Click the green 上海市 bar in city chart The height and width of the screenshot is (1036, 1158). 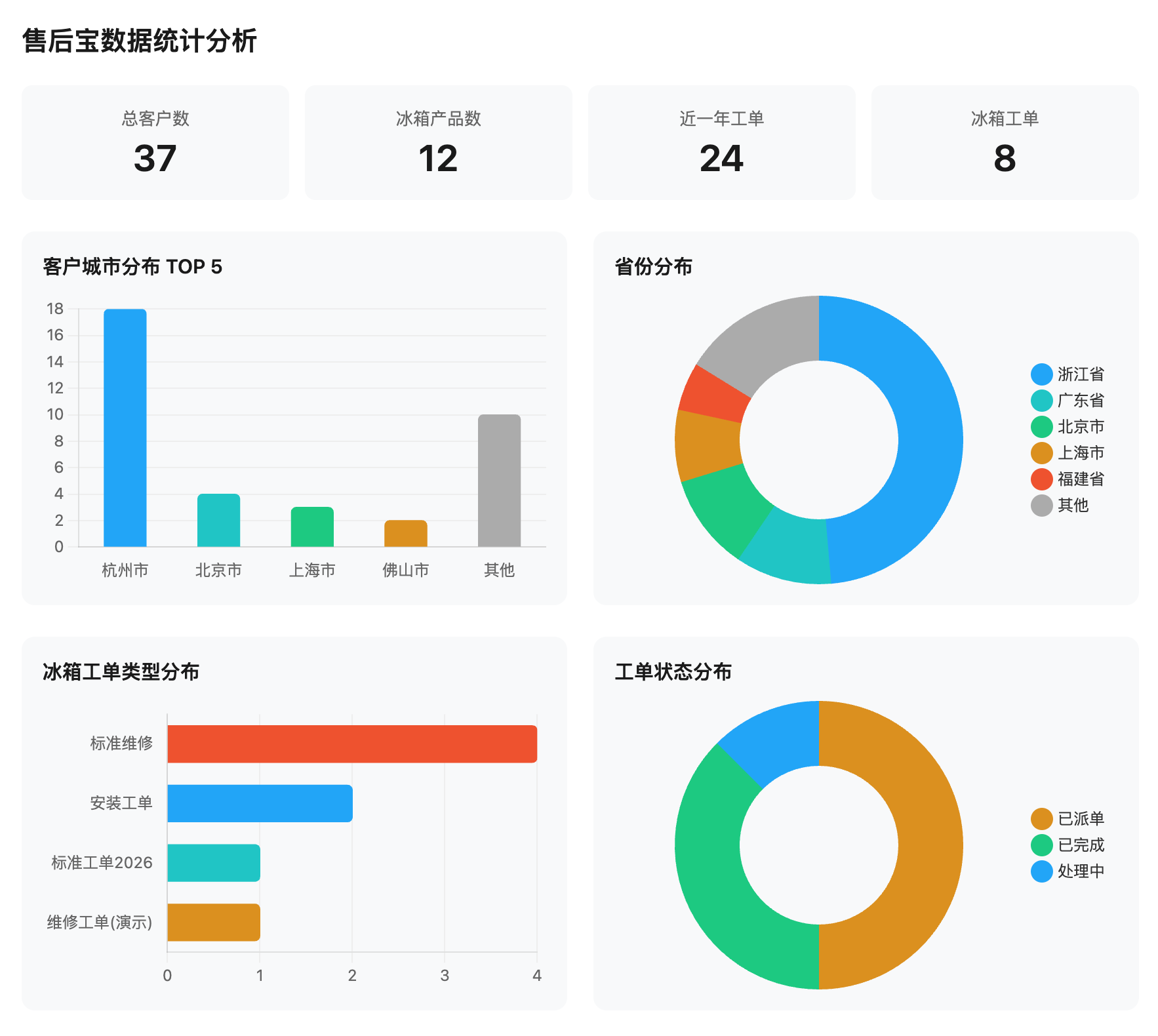312,527
